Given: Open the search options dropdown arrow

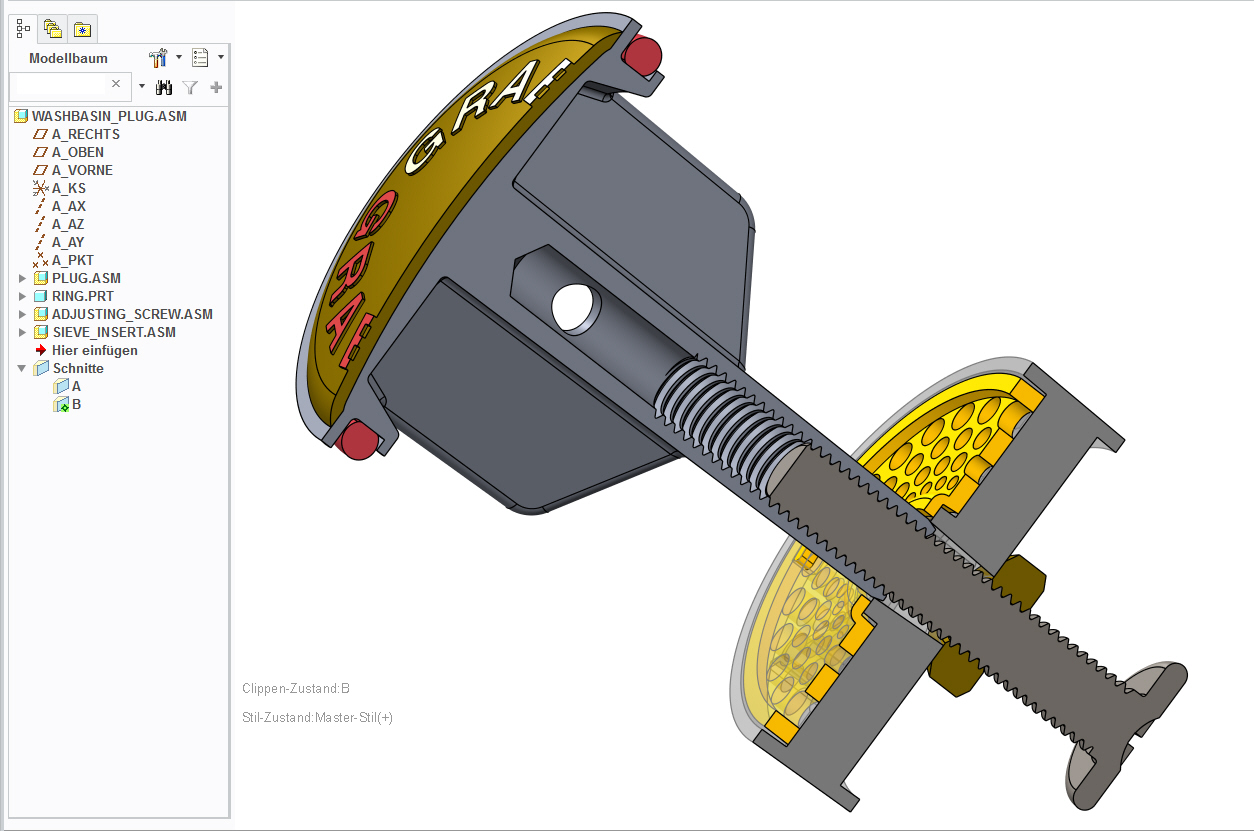Looking at the screenshot, I should click(142, 87).
